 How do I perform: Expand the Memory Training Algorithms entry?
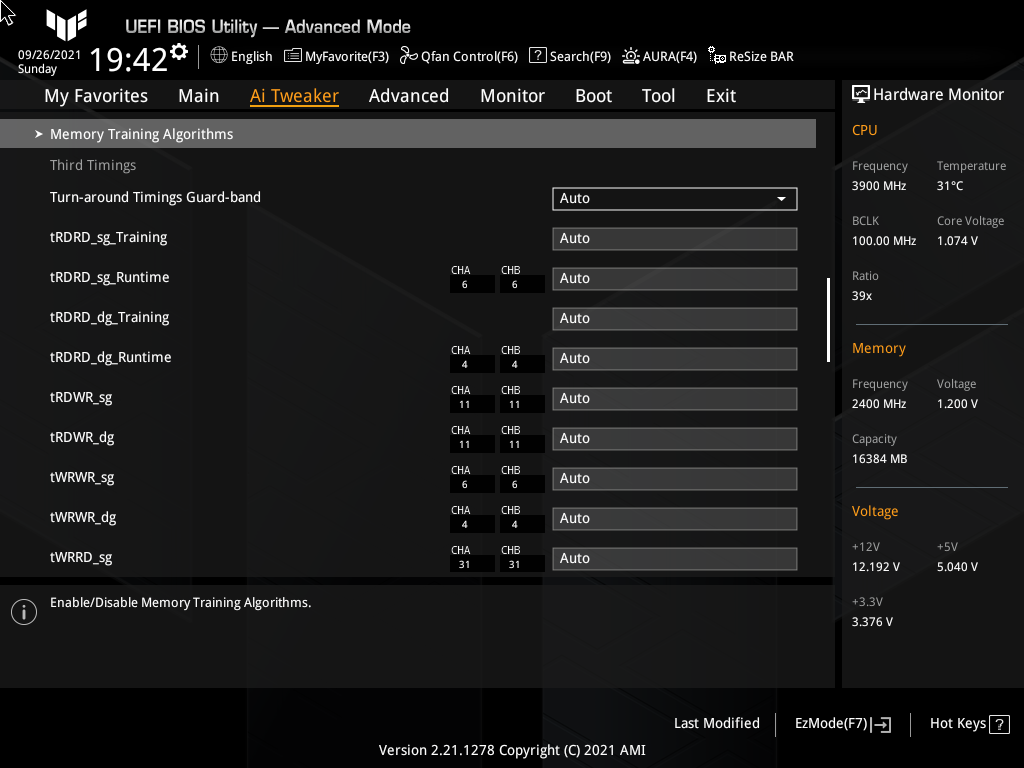click(140, 133)
